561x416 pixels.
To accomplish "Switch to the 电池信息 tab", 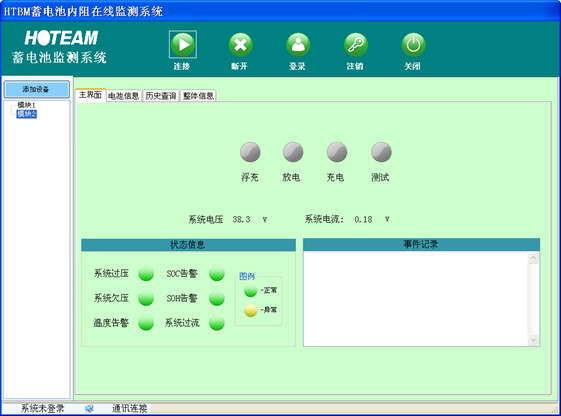I will pyautogui.click(x=124, y=96).
